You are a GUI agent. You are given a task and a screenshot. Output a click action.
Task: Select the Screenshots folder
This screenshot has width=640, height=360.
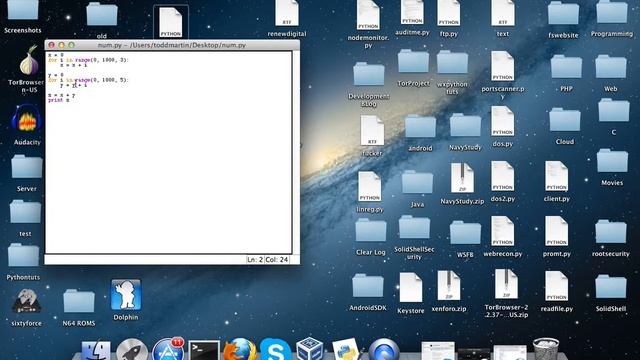(x=23, y=10)
